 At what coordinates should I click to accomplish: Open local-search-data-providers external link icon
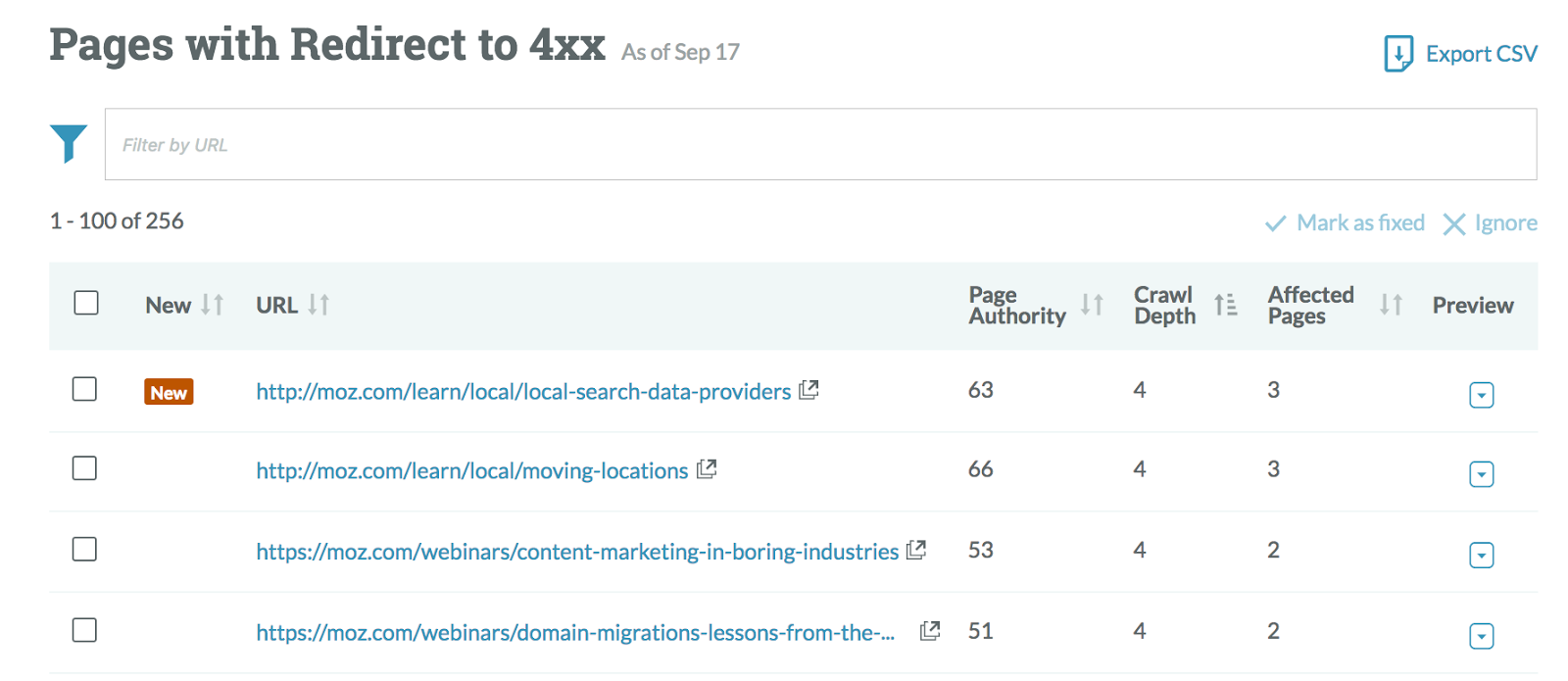[808, 390]
